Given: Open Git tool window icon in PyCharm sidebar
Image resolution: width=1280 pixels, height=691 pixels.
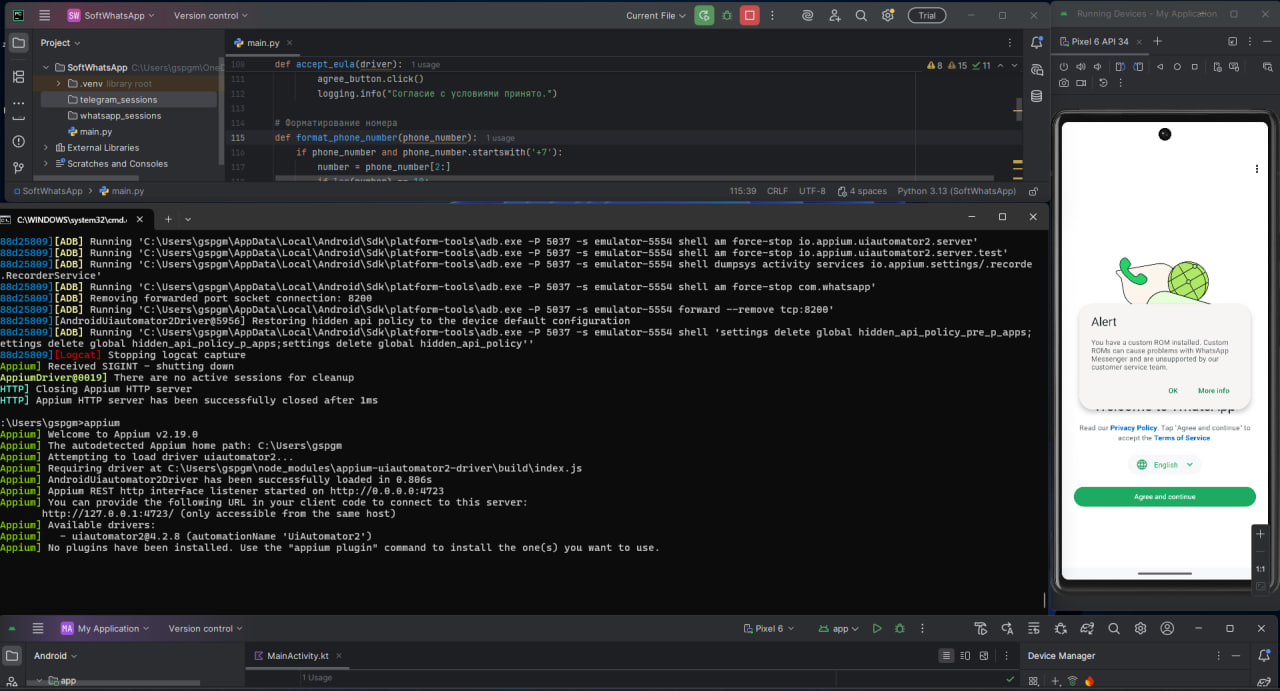Looking at the screenshot, I should [18, 168].
